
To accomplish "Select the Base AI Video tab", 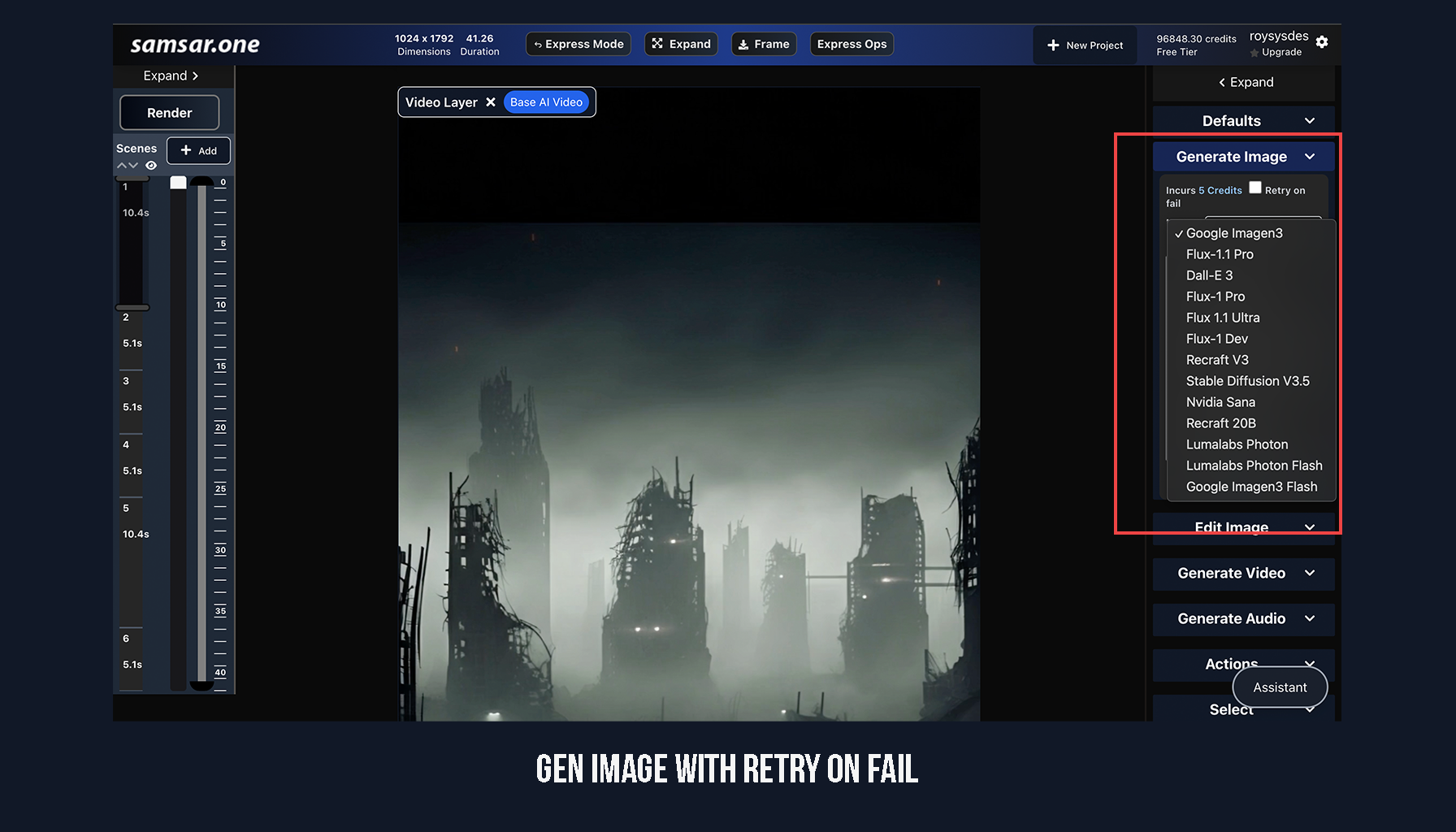I will click(x=546, y=102).
